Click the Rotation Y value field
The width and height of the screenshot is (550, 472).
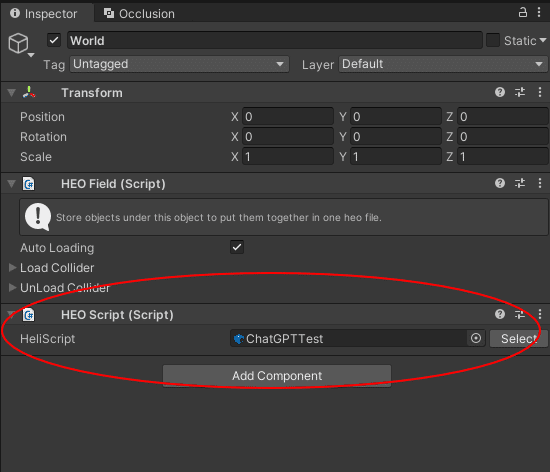click(396, 137)
